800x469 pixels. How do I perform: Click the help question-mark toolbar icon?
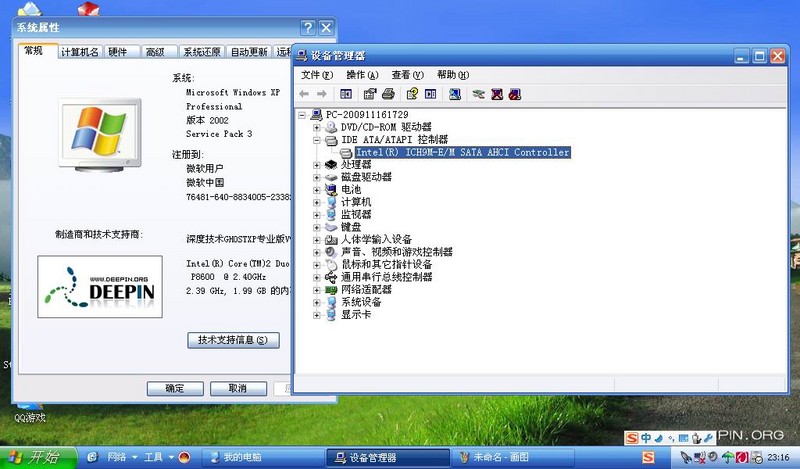click(x=412, y=94)
